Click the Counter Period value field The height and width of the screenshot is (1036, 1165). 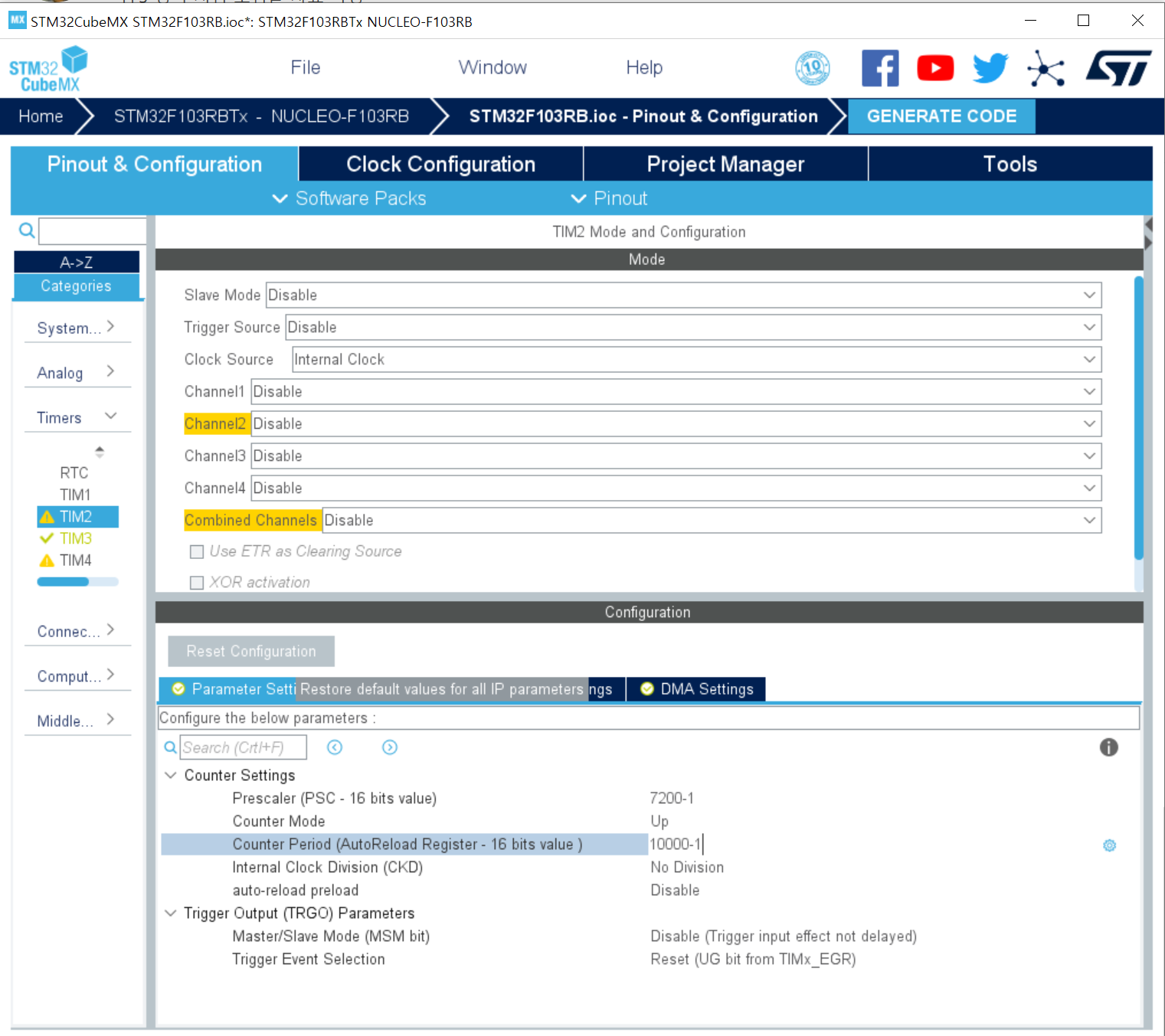pyautogui.click(x=873, y=845)
